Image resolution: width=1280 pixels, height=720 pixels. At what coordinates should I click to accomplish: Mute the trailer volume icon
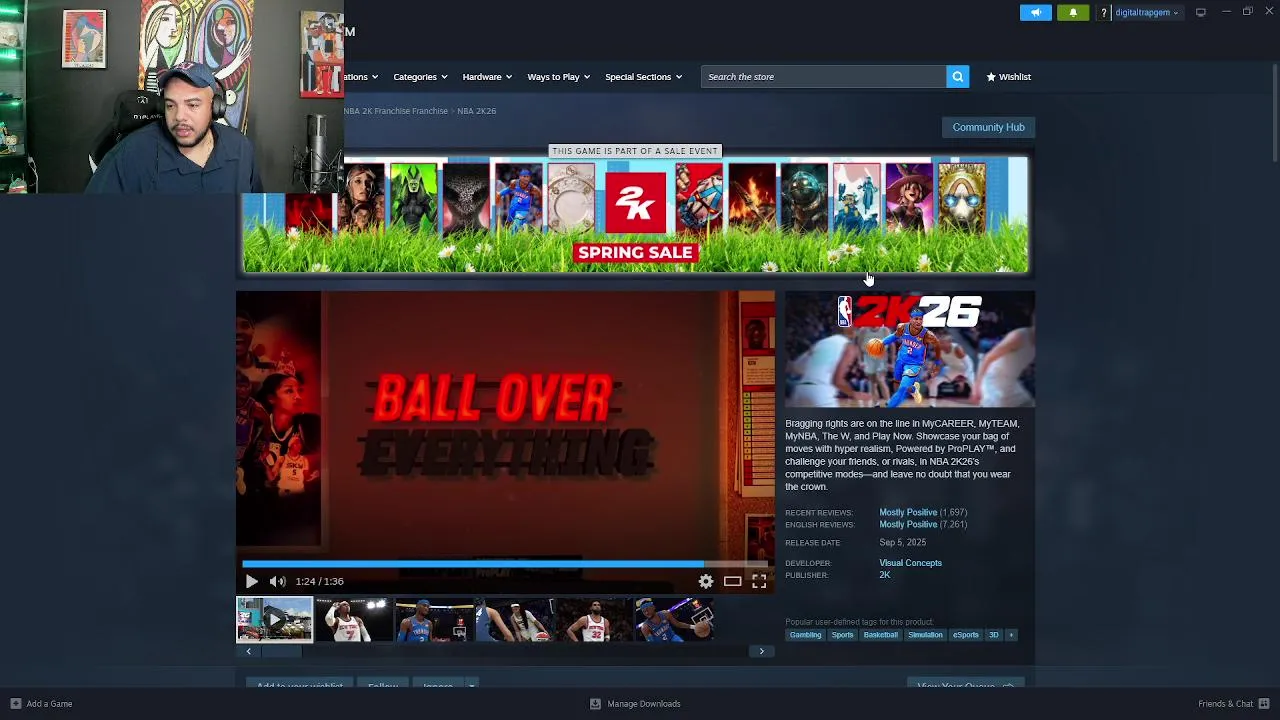click(x=277, y=581)
